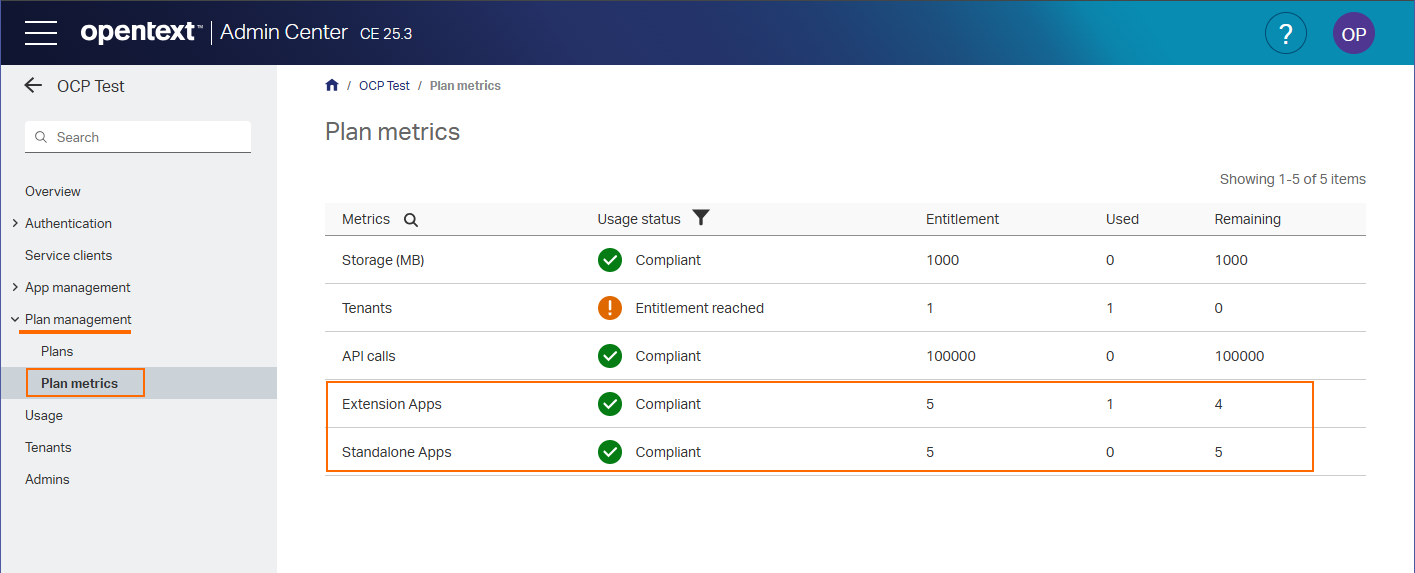1415x573 pixels.
Task: Click the back arrow beside OCP Test
Action: point(33,86)
